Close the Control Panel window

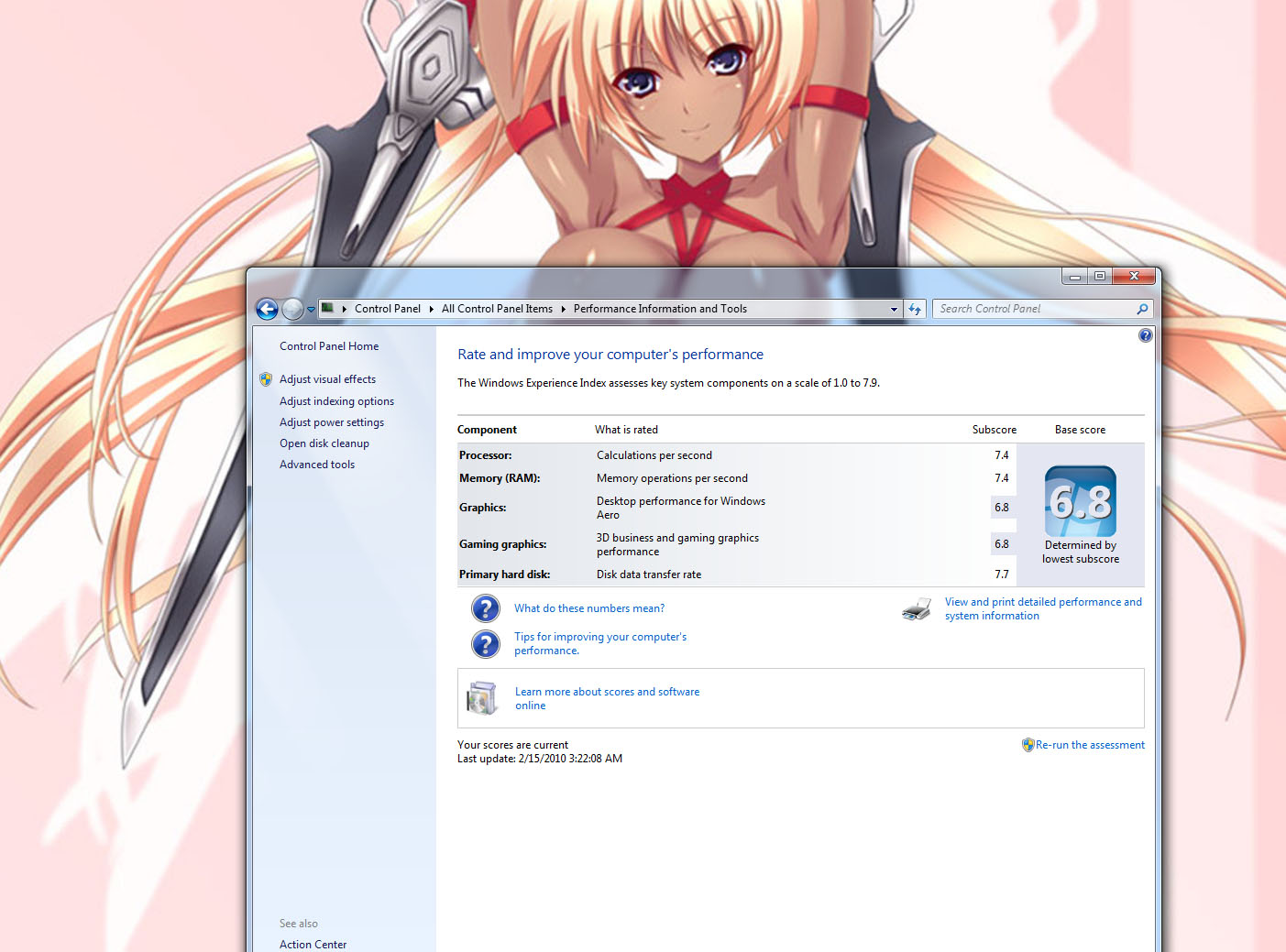coord(1134,276)
